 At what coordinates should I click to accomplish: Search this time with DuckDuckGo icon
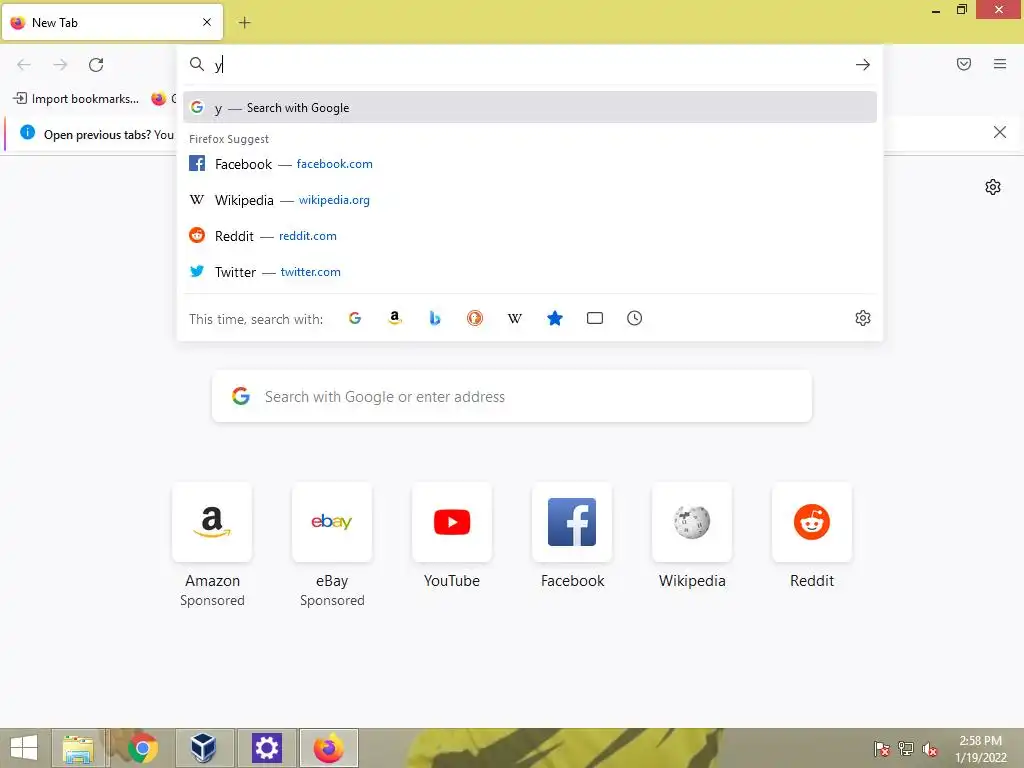click(475, 318)
